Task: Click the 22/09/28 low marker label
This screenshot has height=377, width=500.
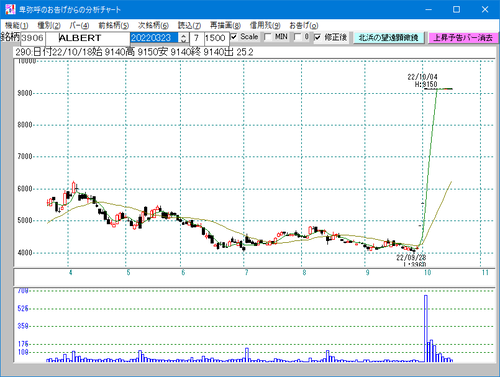Action: pos(411,260)
